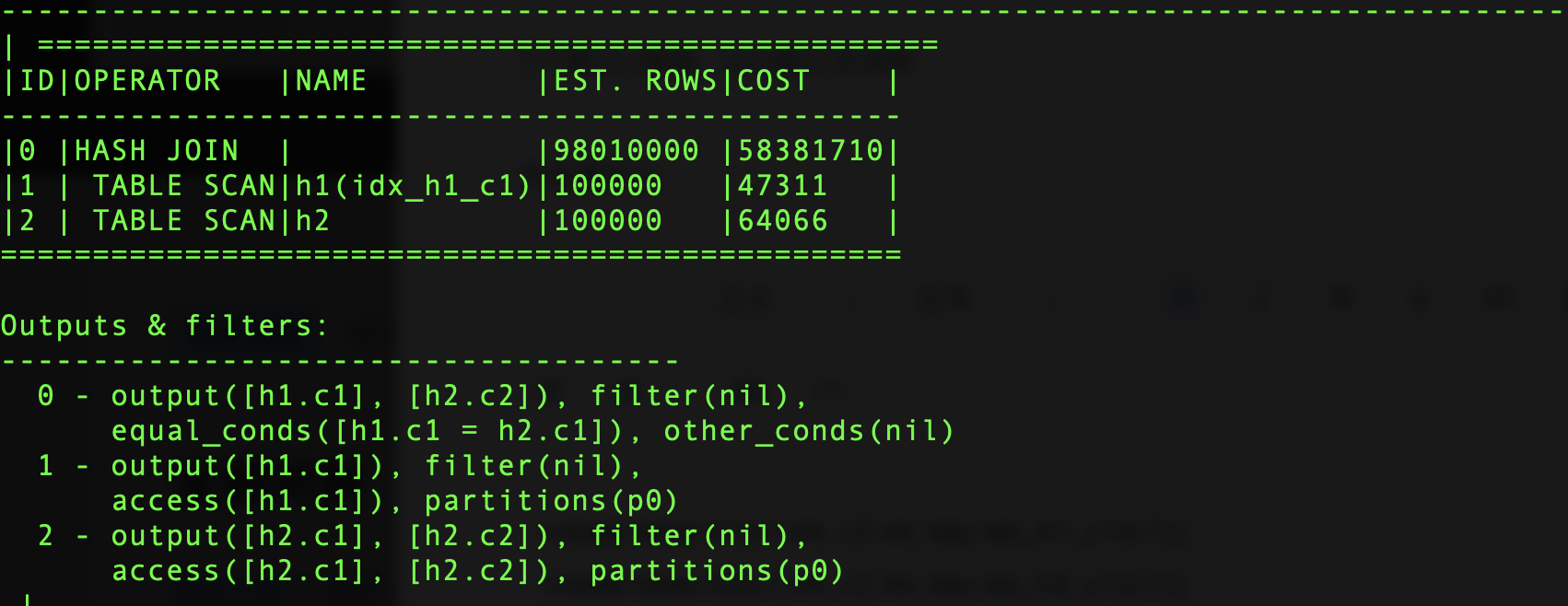Click the cost value 58381710
This screenshot has height=606, width=1568.
811,151
